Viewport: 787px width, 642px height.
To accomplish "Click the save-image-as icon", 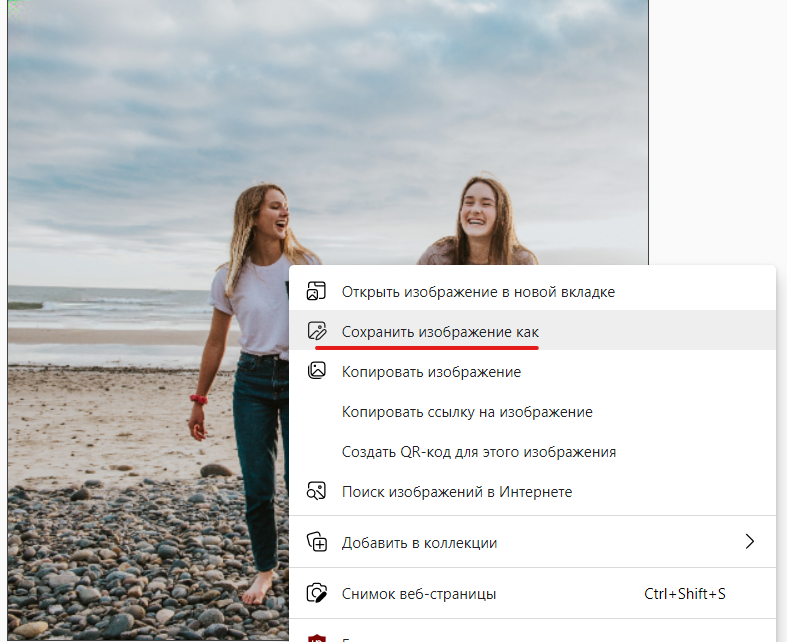I will (x=317, y=331).
